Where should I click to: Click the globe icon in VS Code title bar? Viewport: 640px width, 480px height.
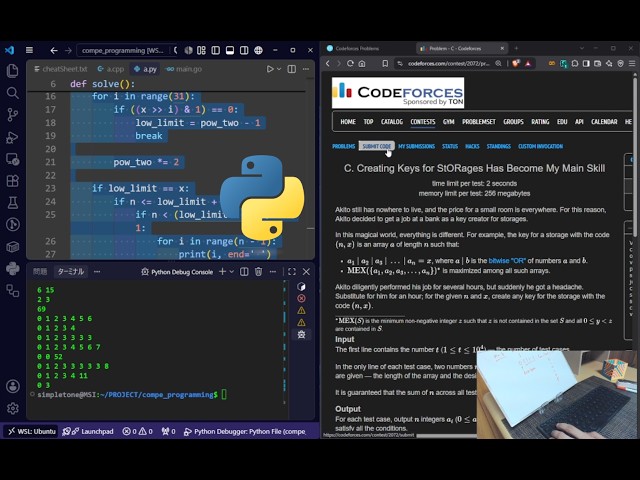(258, 50)
